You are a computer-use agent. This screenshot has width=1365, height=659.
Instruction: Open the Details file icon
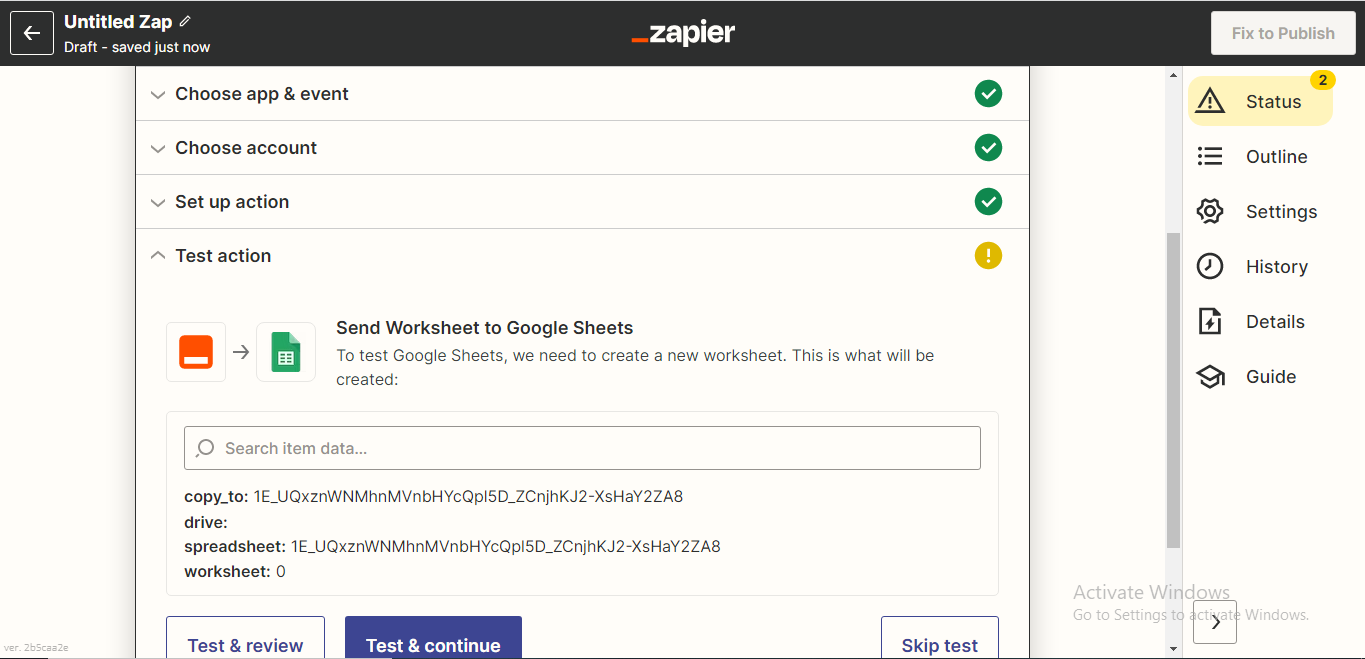point(1210,321)
